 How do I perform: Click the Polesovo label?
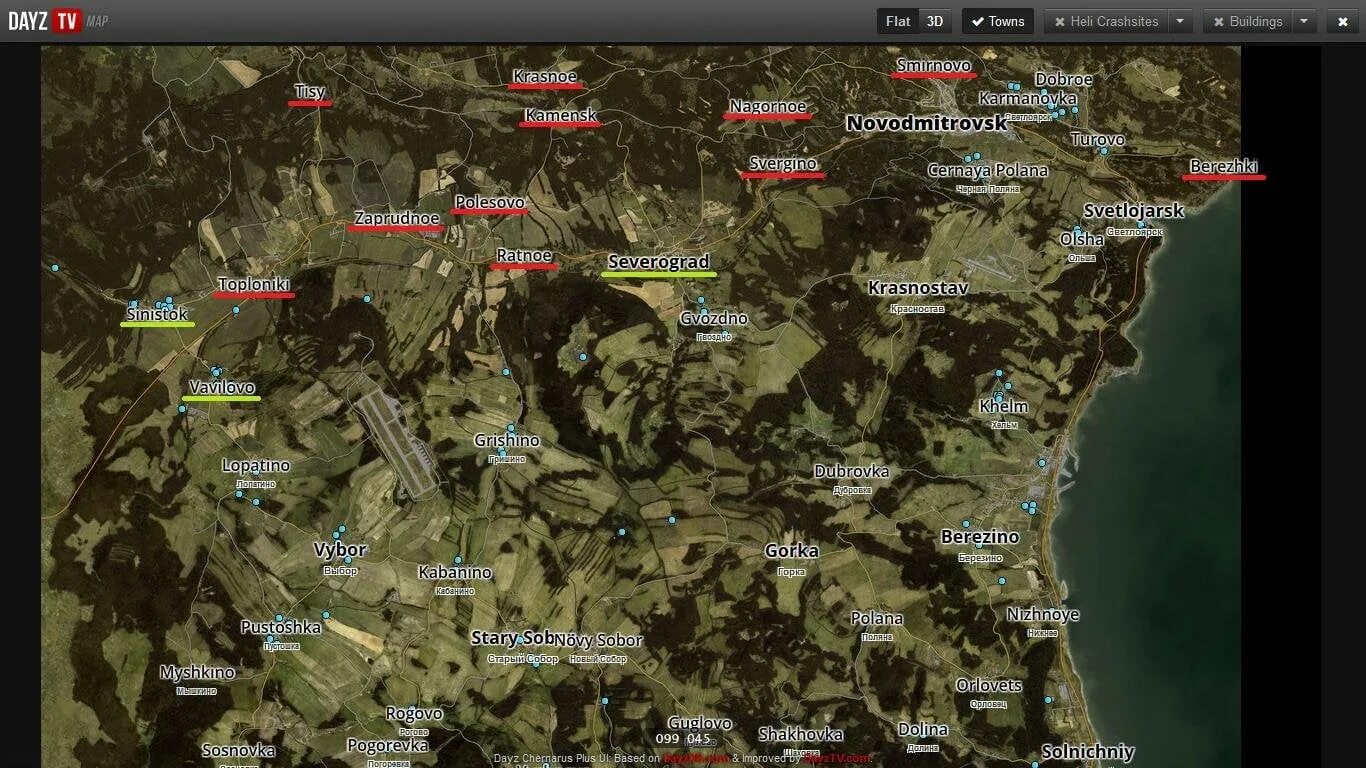(x=490, y=202)
